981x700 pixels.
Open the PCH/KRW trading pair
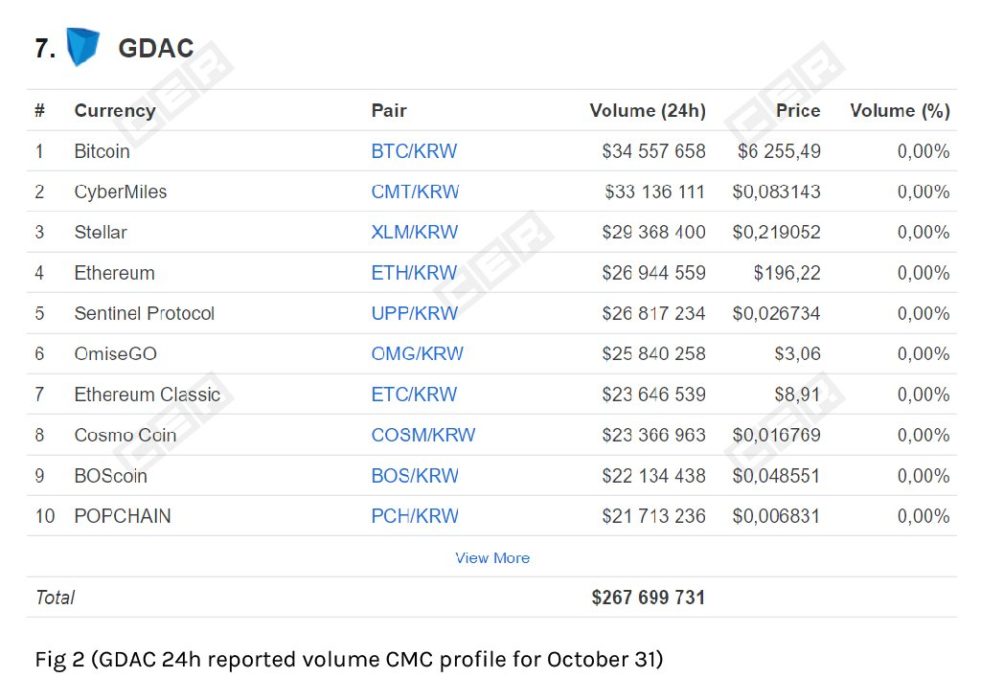click(x=413, y=516)
